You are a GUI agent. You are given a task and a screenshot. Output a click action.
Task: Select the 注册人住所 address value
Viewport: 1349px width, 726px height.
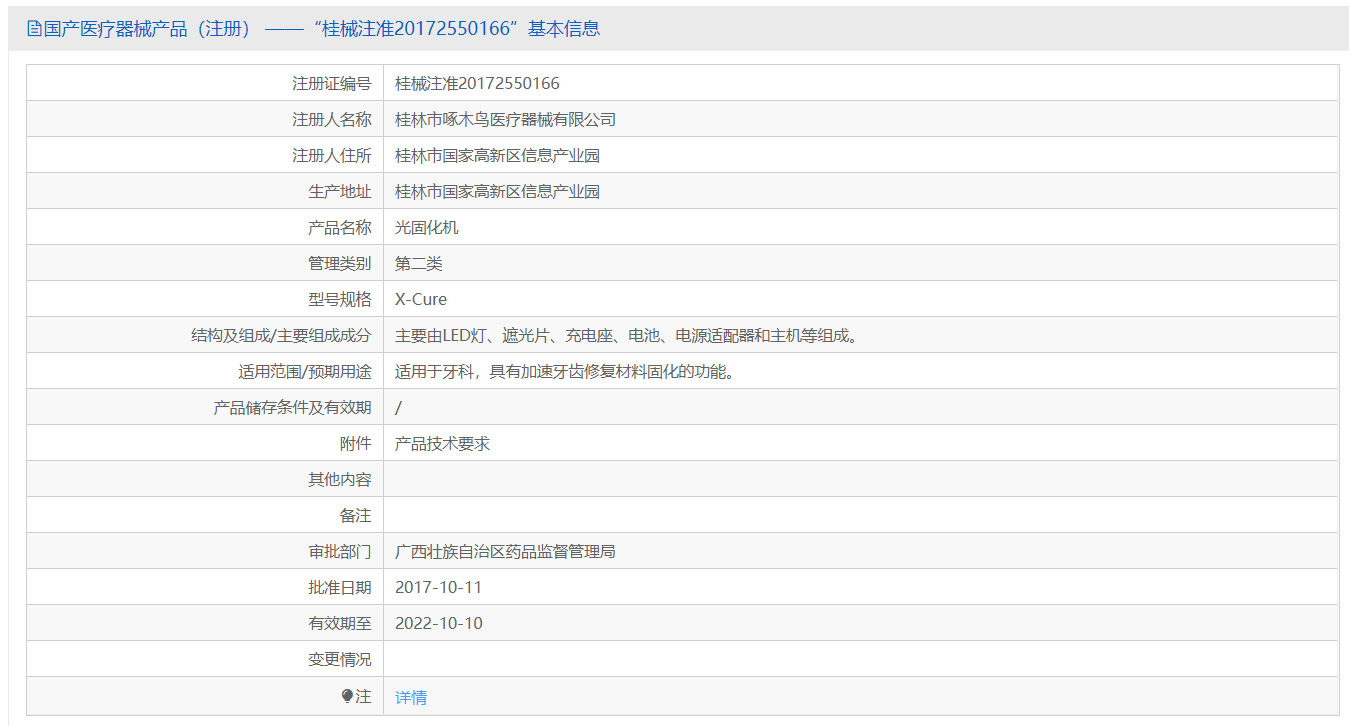pyautogui.click(x=498, y=155)
